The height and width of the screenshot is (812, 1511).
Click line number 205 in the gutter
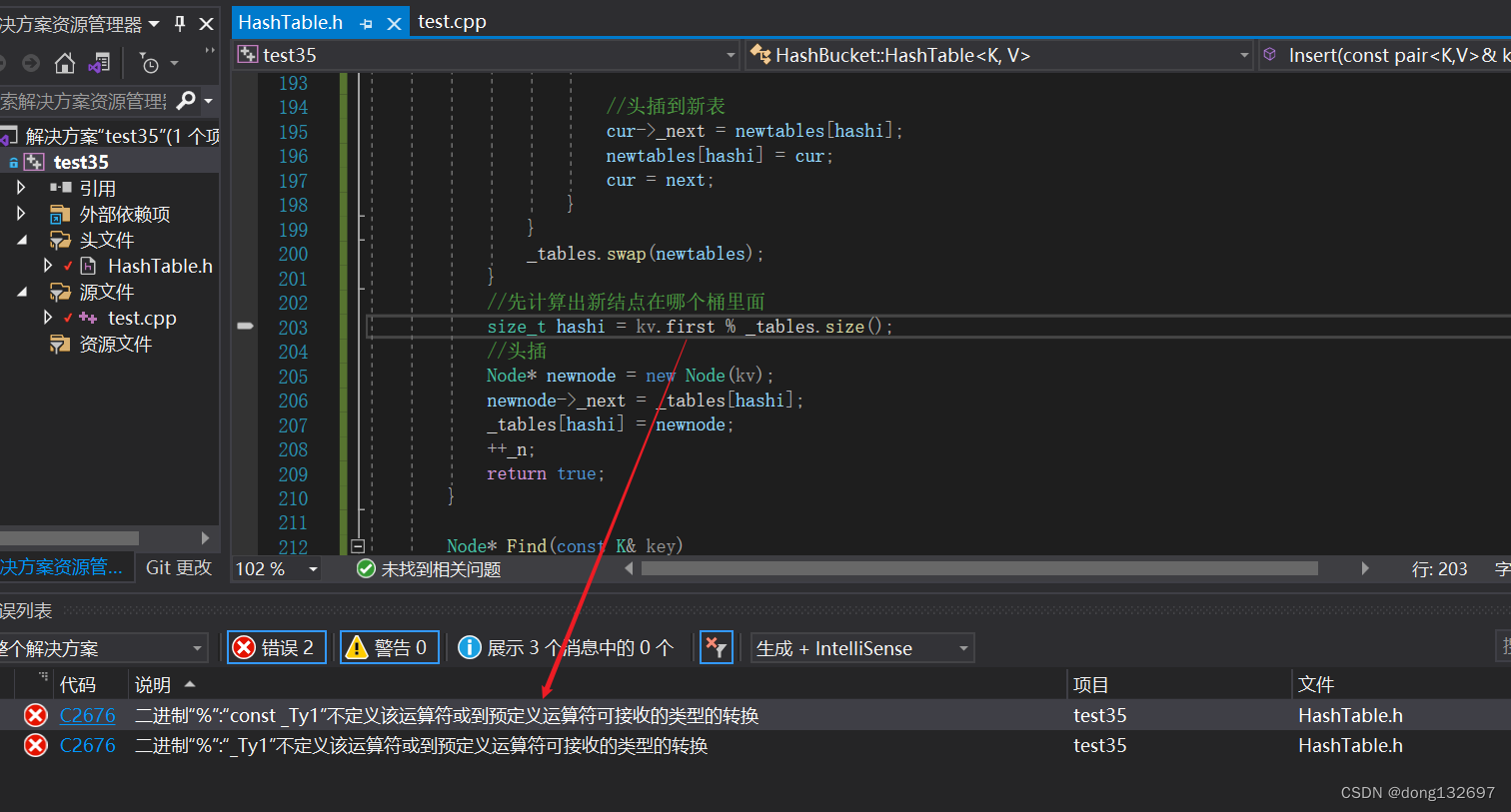pos(293,377)
